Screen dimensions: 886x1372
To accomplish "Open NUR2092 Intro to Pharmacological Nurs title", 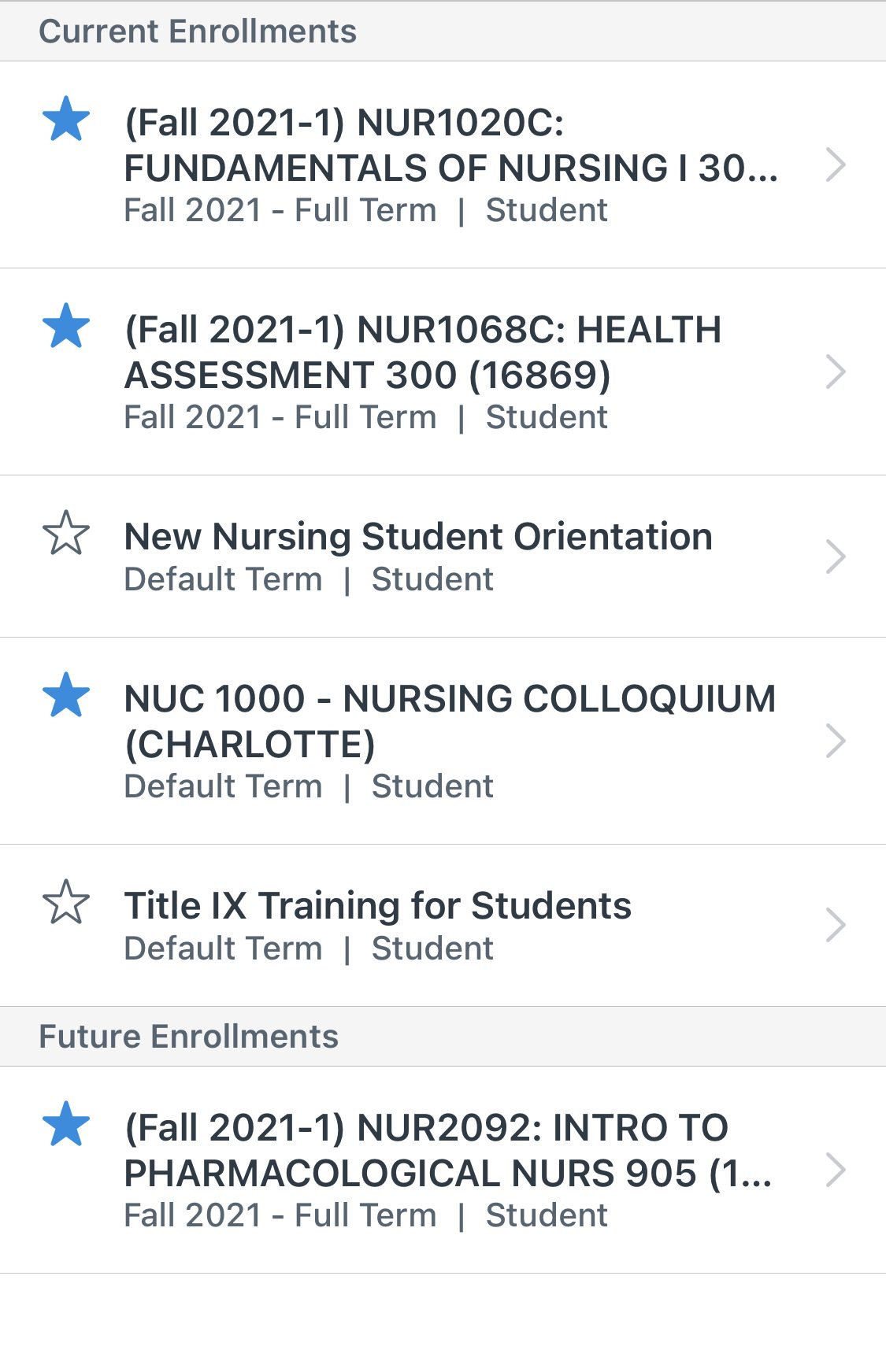I will [x=449, y=1151].
